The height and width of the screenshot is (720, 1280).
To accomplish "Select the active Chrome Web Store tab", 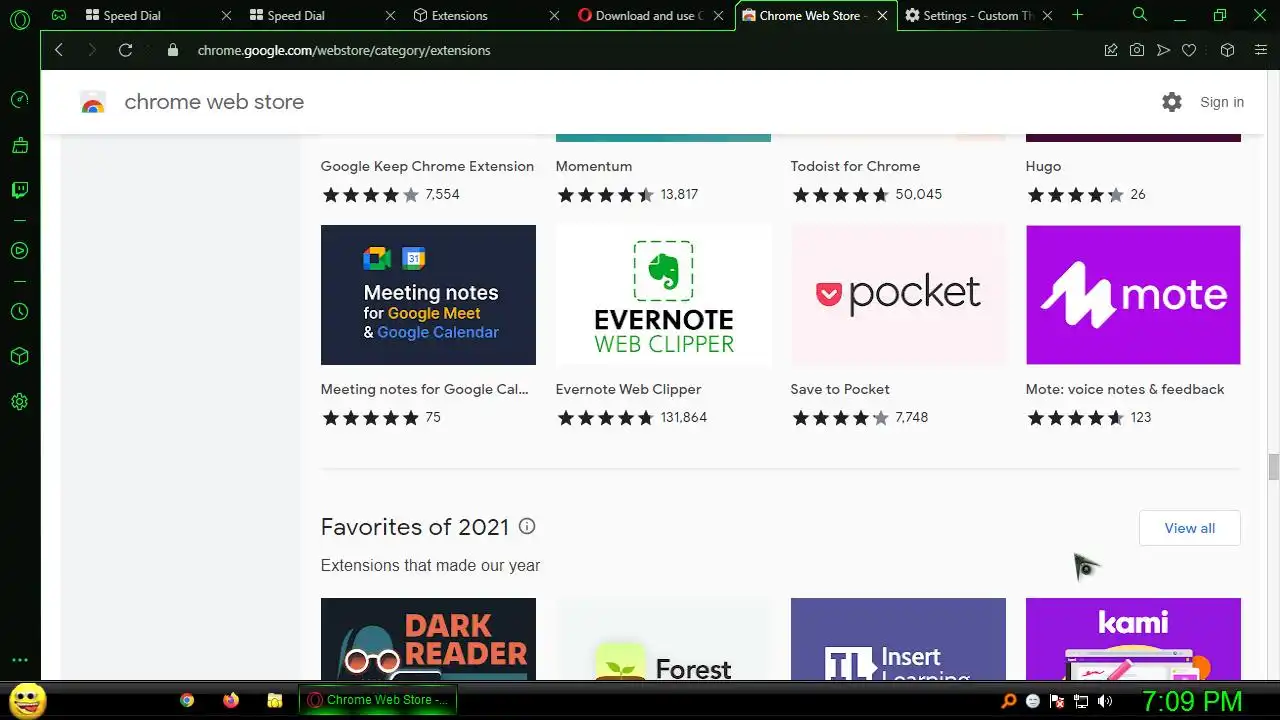I will pos(814,16).
